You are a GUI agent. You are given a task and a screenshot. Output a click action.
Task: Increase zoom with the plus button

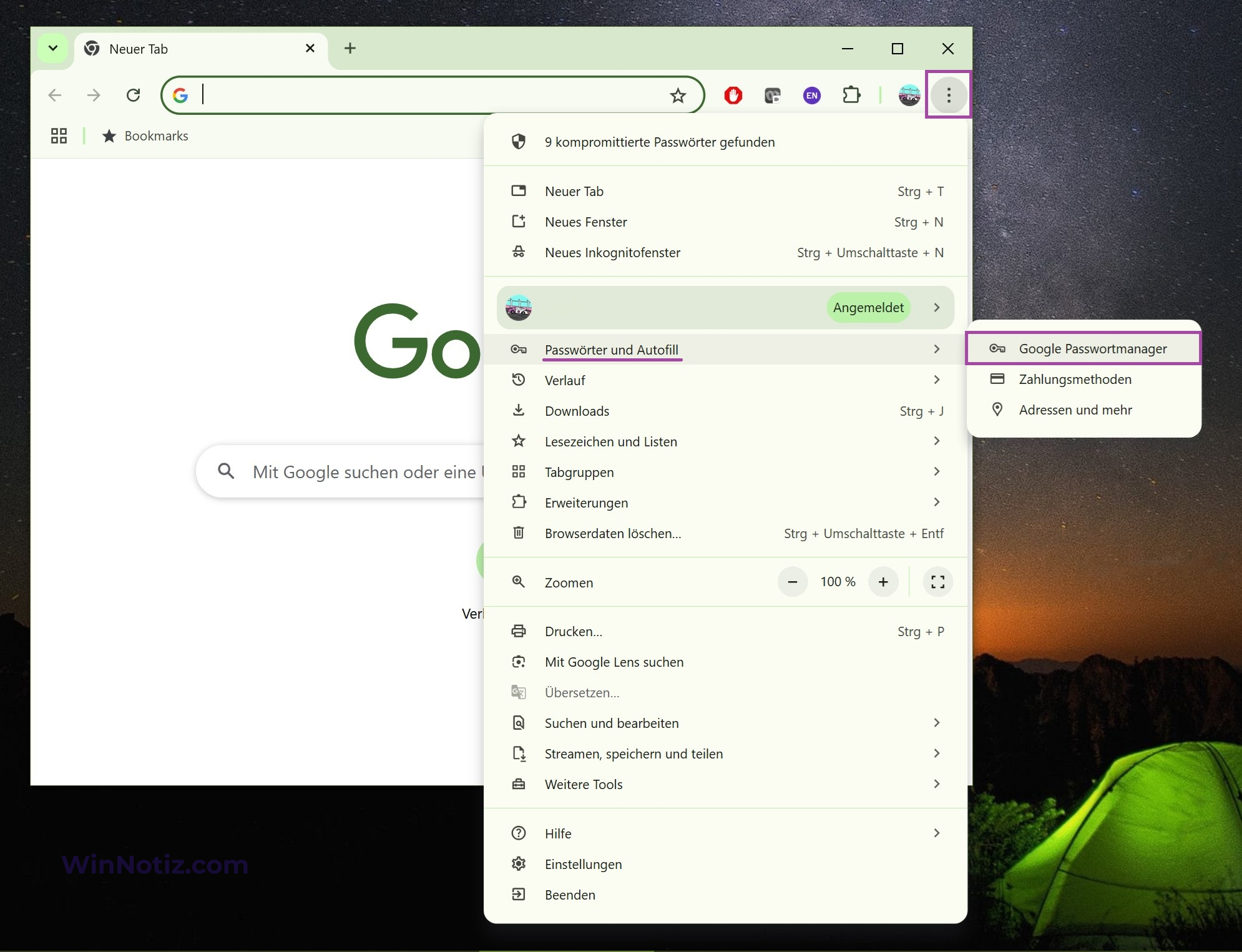coord(883,582)
